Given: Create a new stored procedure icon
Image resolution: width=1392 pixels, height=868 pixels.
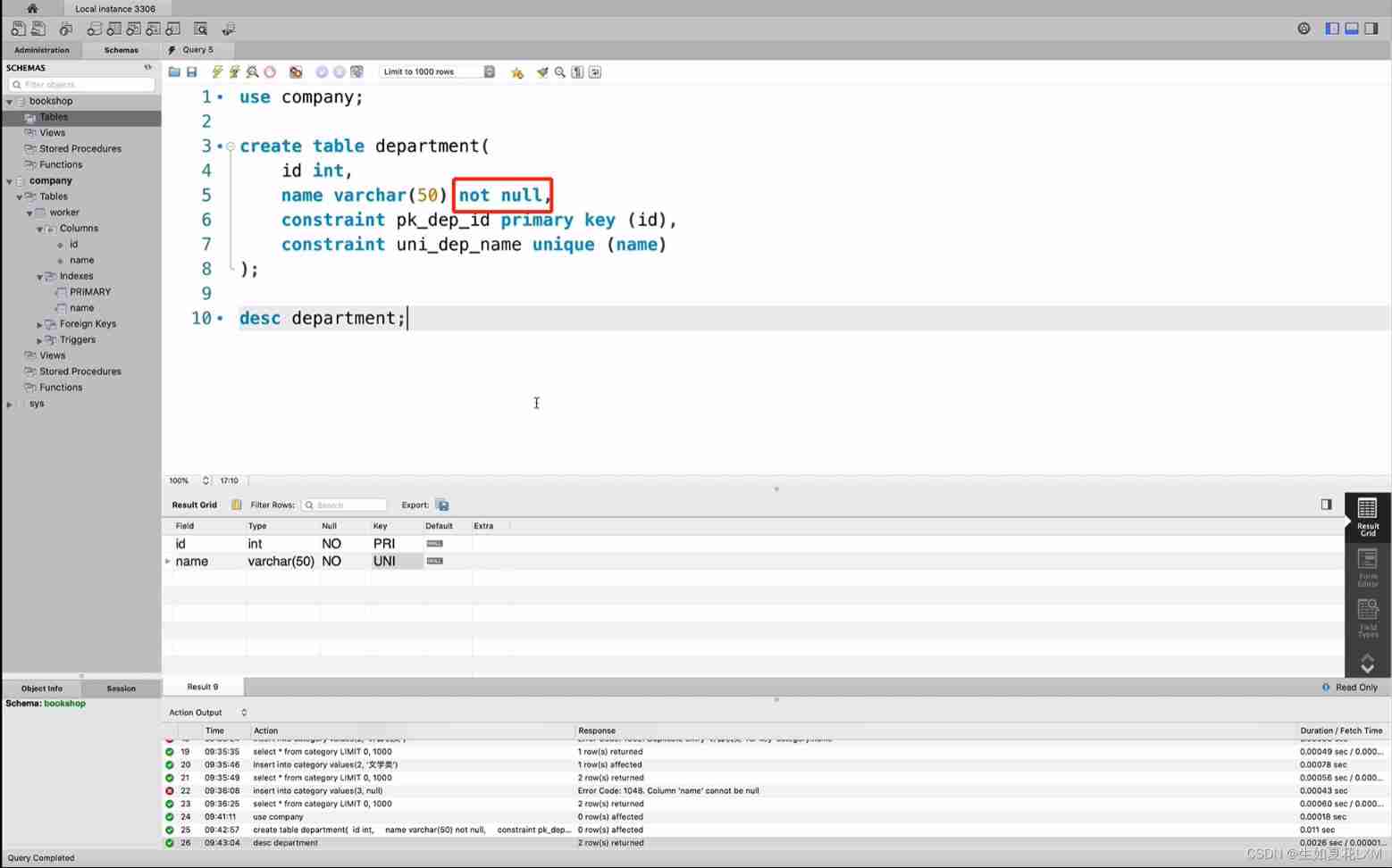Looking at the screenshot, I should click(153, 29).
